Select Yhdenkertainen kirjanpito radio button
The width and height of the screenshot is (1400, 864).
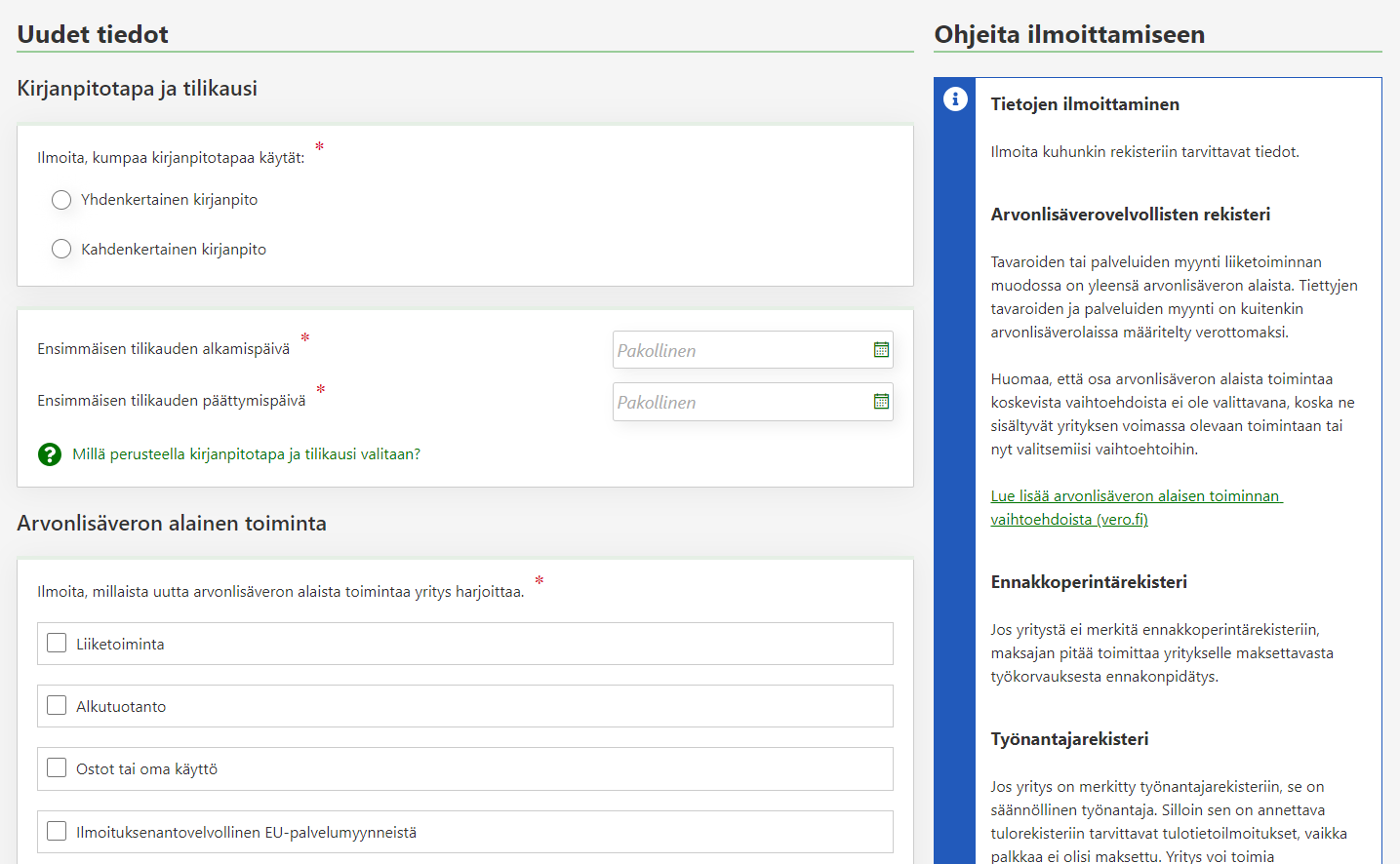tap(61, 200)
